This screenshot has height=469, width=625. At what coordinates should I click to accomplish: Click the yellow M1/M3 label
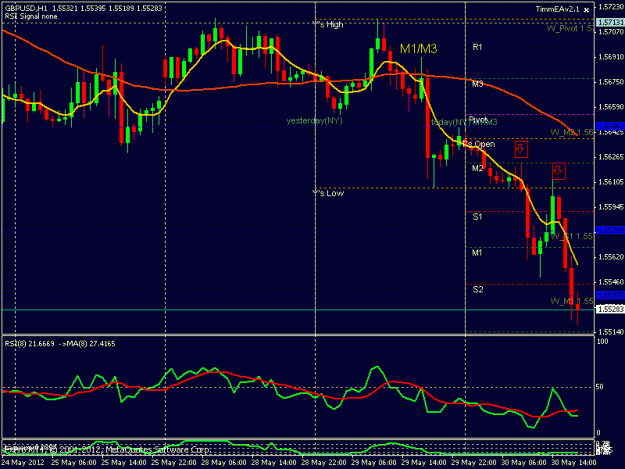click(x=419, y=49)
